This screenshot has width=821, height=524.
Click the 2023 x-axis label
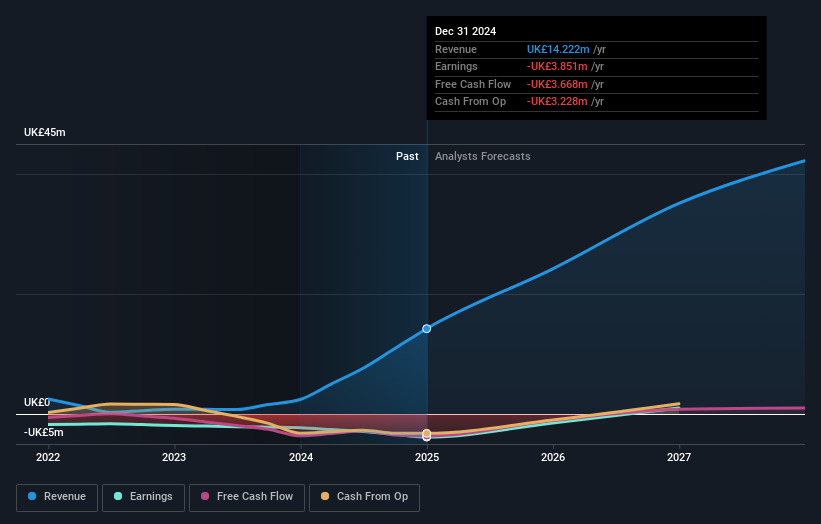point(174,457)
